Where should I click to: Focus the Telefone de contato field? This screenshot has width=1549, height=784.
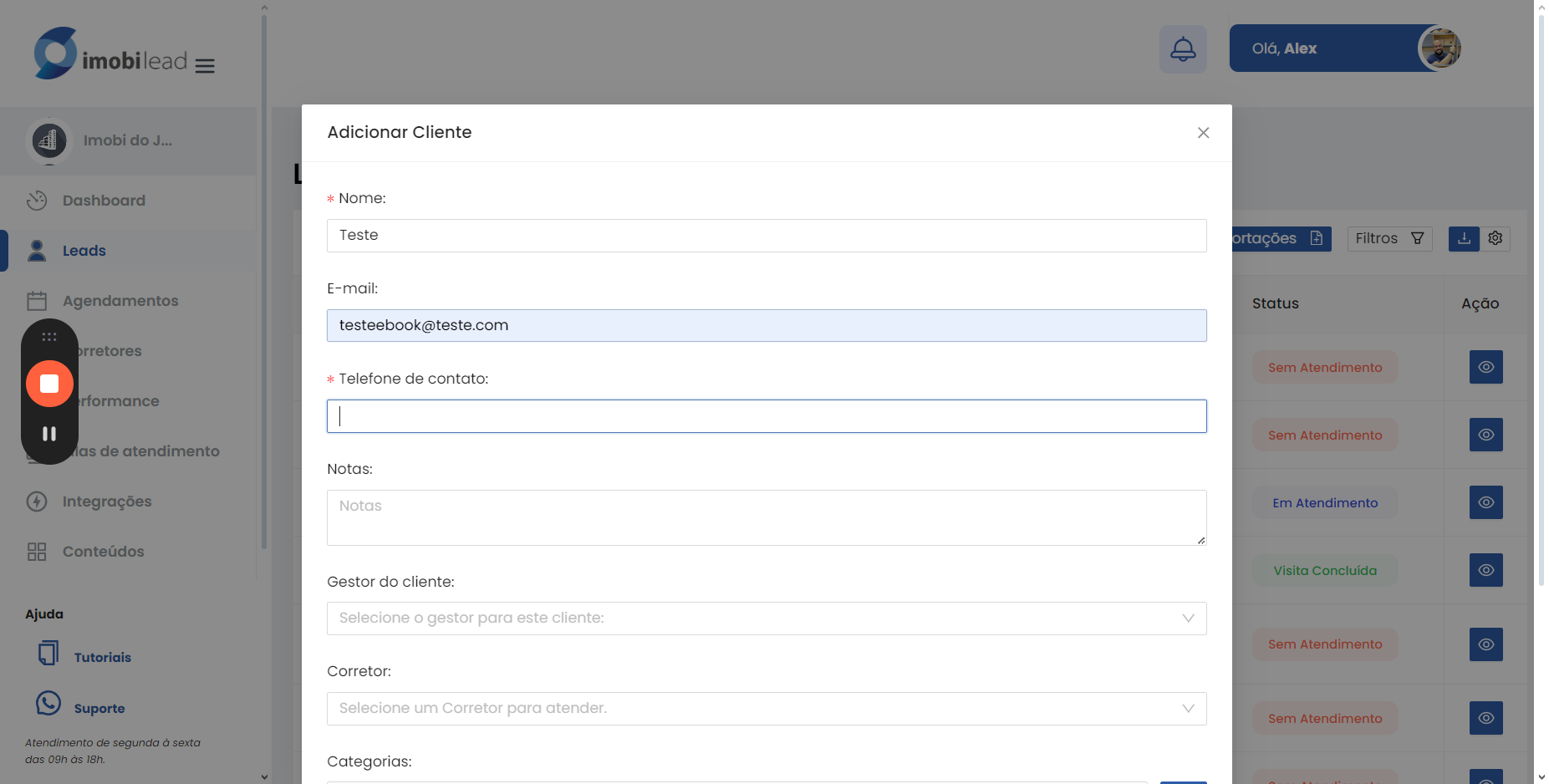tap(767, 416)
